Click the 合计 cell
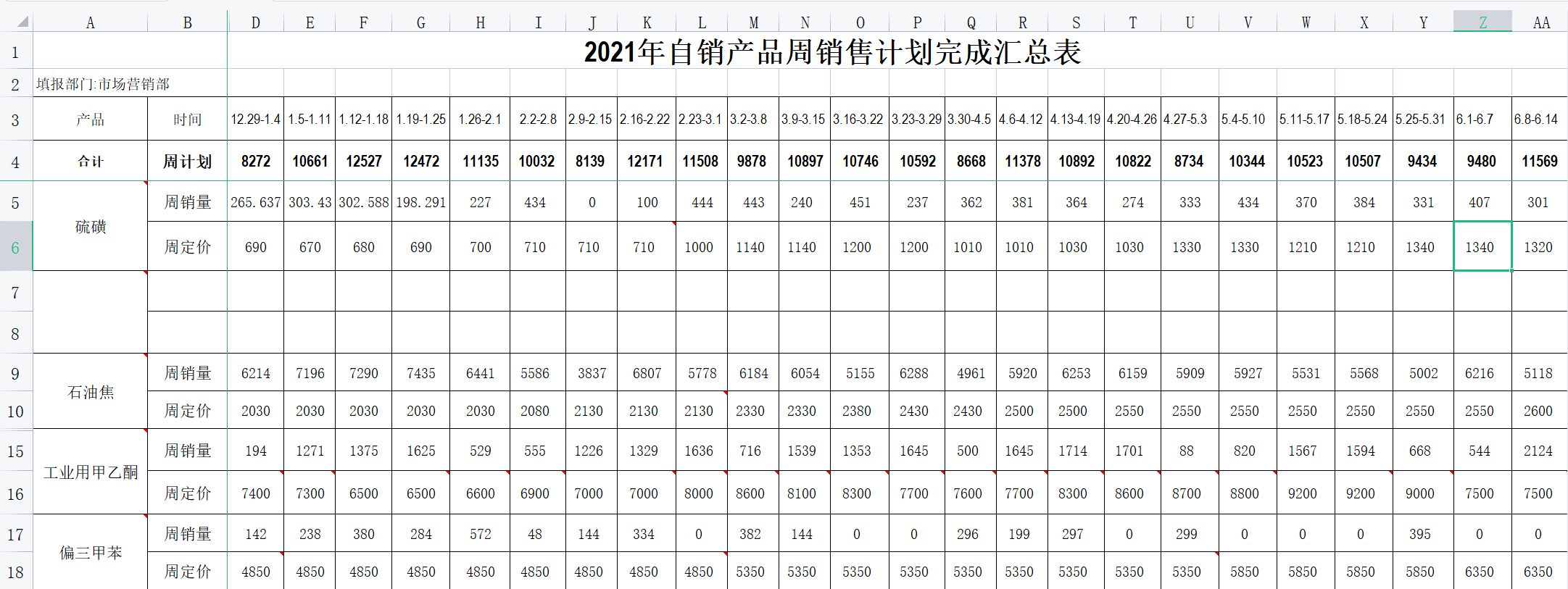 pos(91,161)
